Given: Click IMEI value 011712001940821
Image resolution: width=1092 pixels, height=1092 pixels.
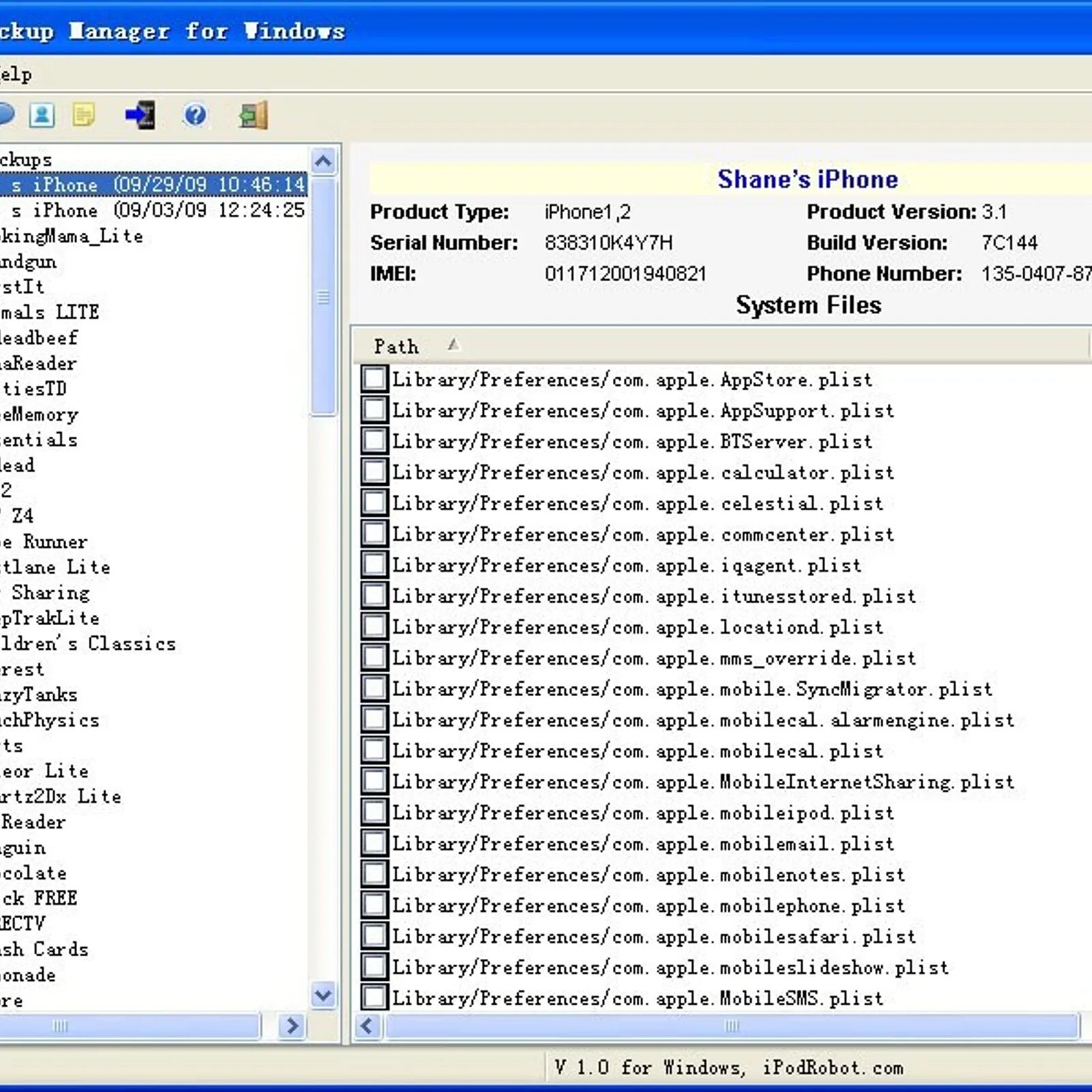Looking at the screenshot, I should 625,274.
